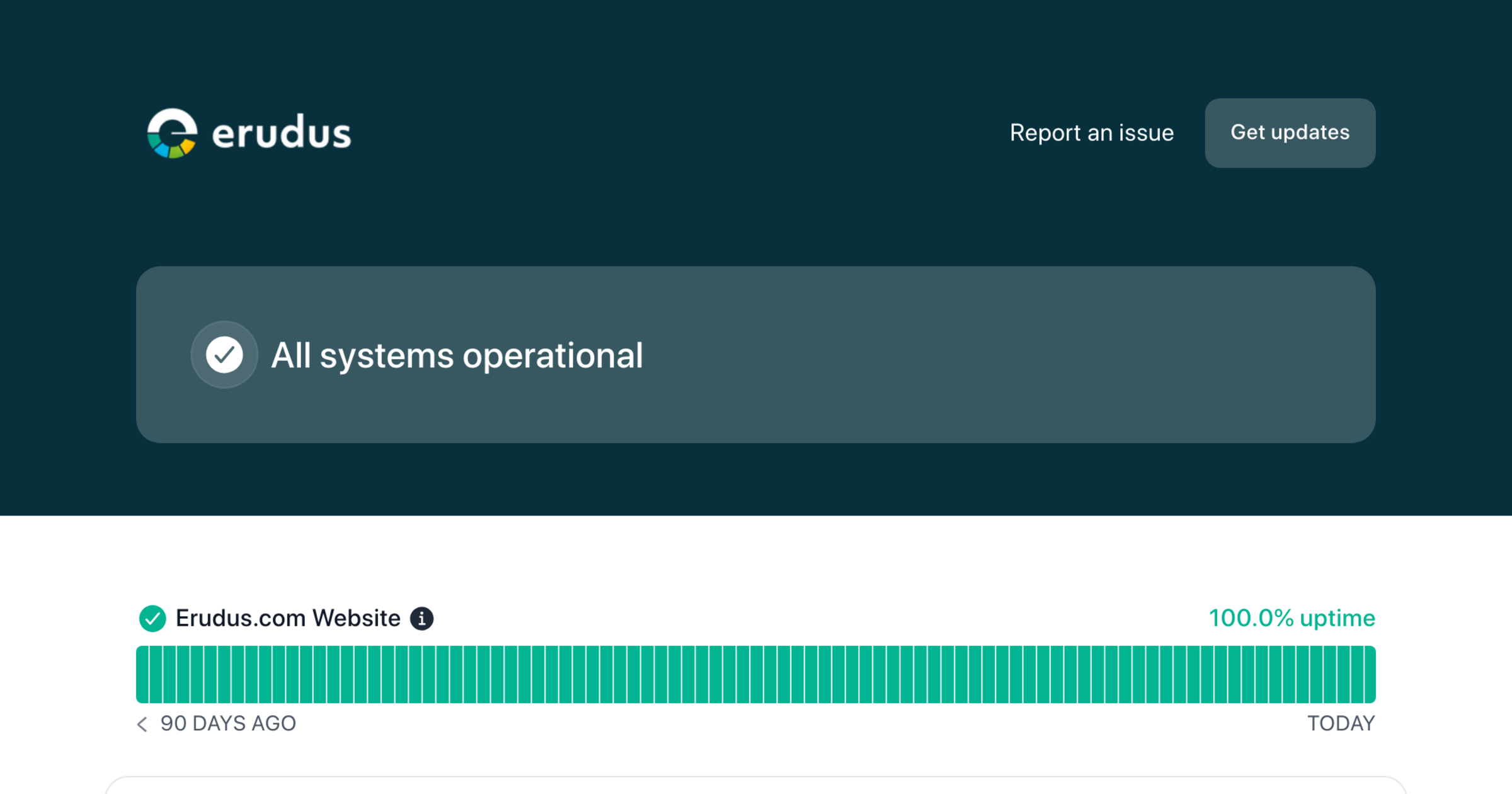The height and width of the screenshot is (794, 1512).
Task: Open the Report an issue link
Action: [1091, 133]
